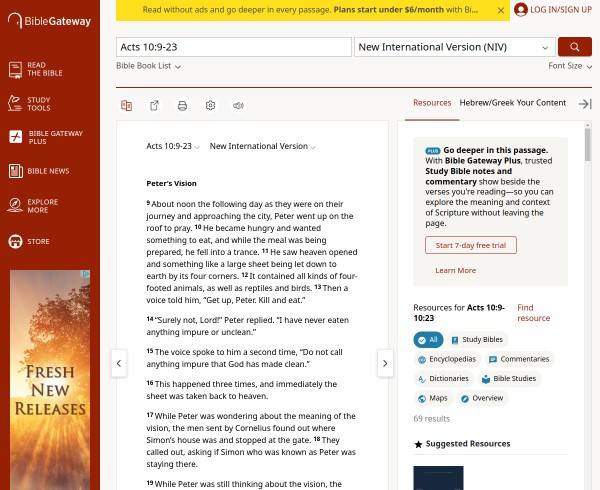Click the print passage icon
Screen dimensions: 600x490
(182, 106)
